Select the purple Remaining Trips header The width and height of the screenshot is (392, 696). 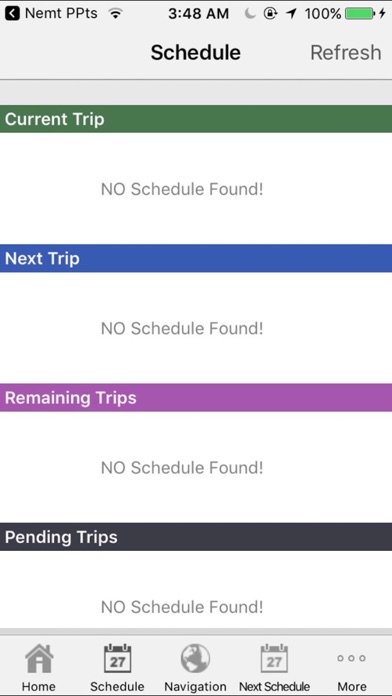pyautogui.click(x=196, y=398)
